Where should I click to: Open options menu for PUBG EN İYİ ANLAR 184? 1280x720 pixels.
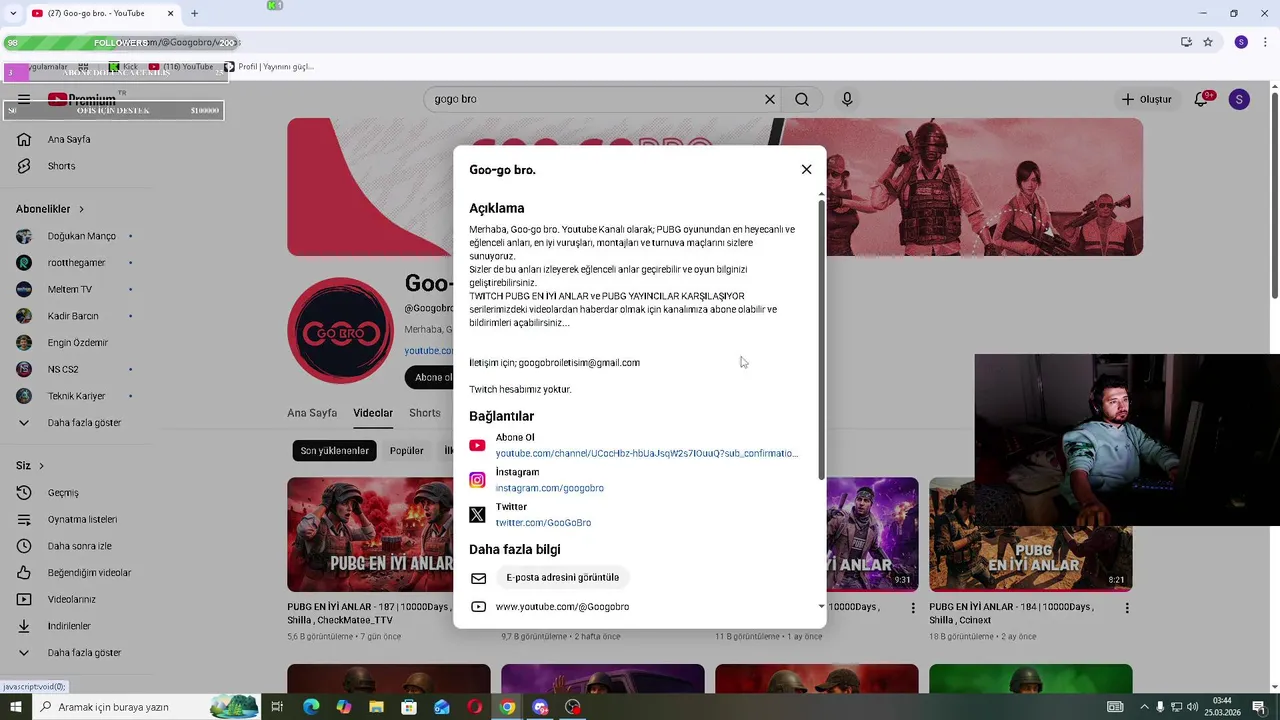coord(1127,608)
